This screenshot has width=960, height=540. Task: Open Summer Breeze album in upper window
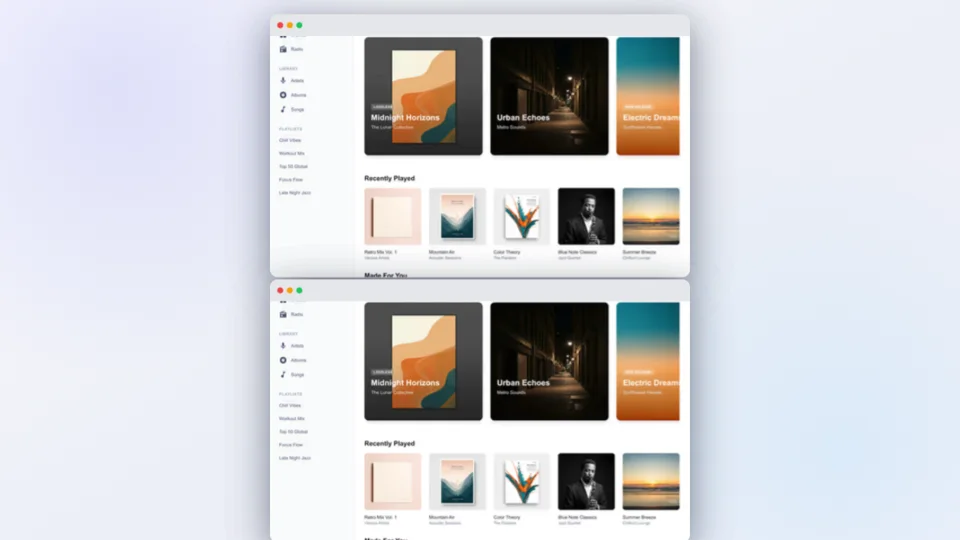pyautogui.click(x=651, y=216)
